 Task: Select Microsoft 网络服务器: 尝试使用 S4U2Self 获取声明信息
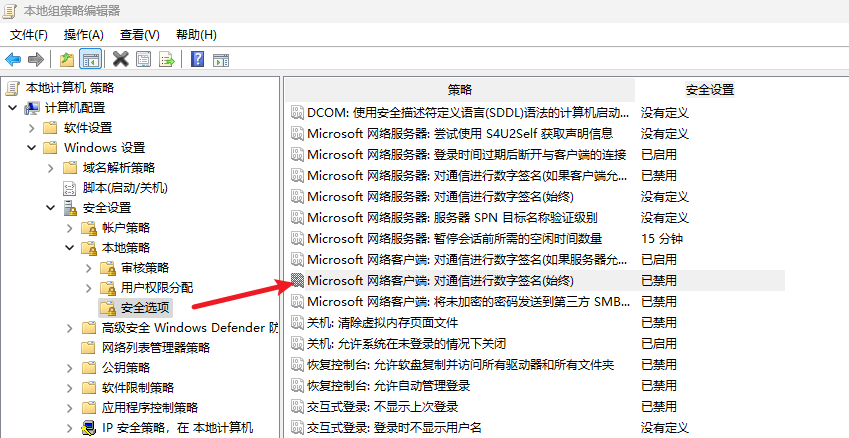pos(460,133)
